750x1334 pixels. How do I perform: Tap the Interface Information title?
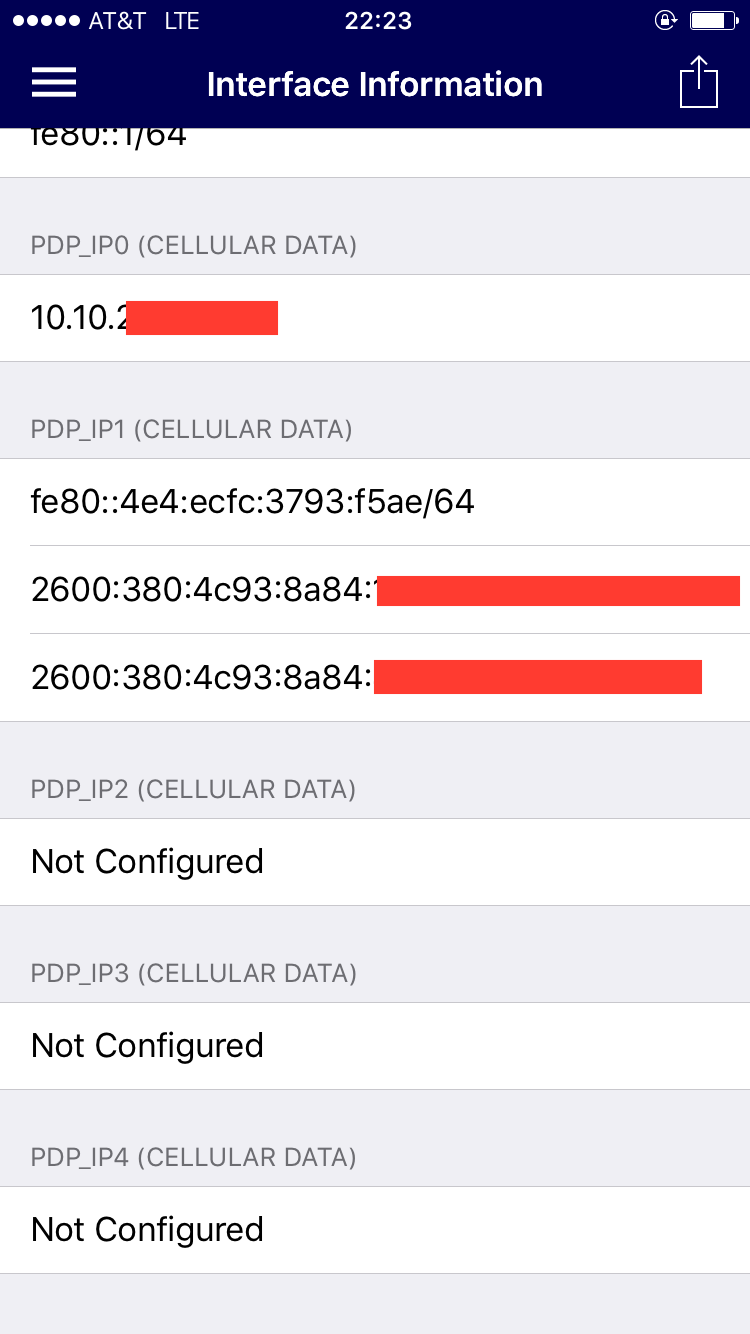pos(374,84)
